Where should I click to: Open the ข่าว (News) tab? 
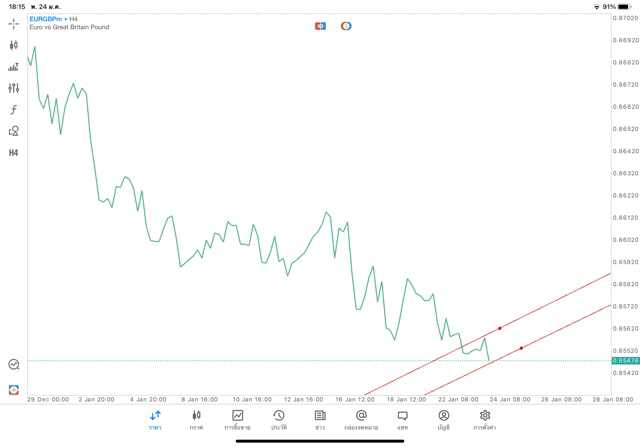tap(320, 420)
